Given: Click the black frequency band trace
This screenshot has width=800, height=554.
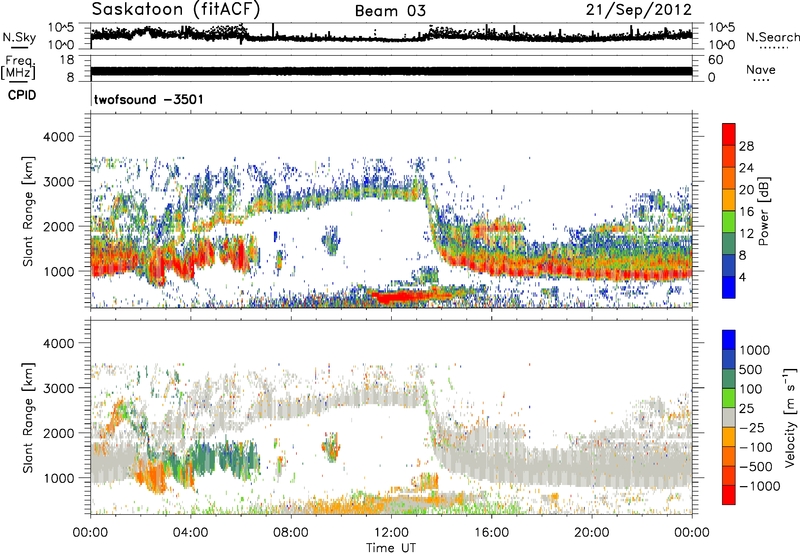Looking at the screenshot, I should [391, 71].
